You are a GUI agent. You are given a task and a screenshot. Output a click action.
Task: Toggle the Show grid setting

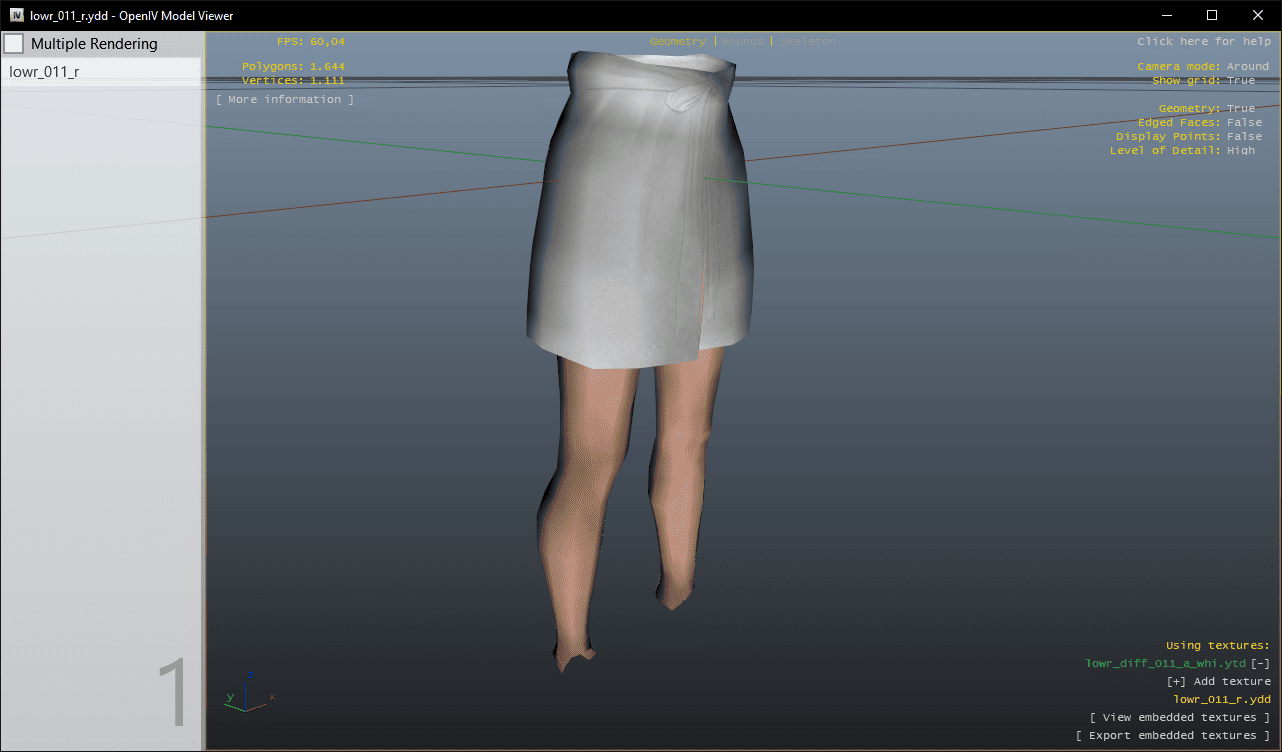[1240, 81]
